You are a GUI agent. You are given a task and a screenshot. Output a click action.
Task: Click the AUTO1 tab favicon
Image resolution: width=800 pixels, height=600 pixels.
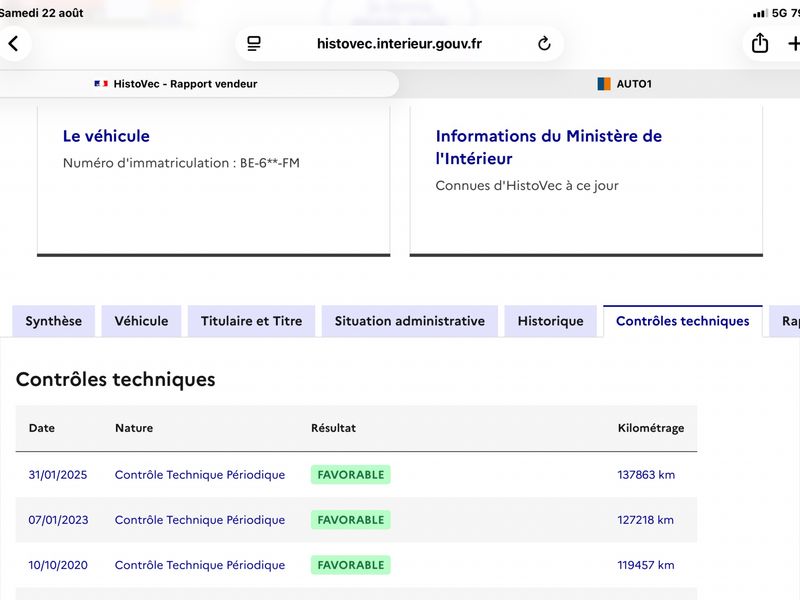(604, 84)
